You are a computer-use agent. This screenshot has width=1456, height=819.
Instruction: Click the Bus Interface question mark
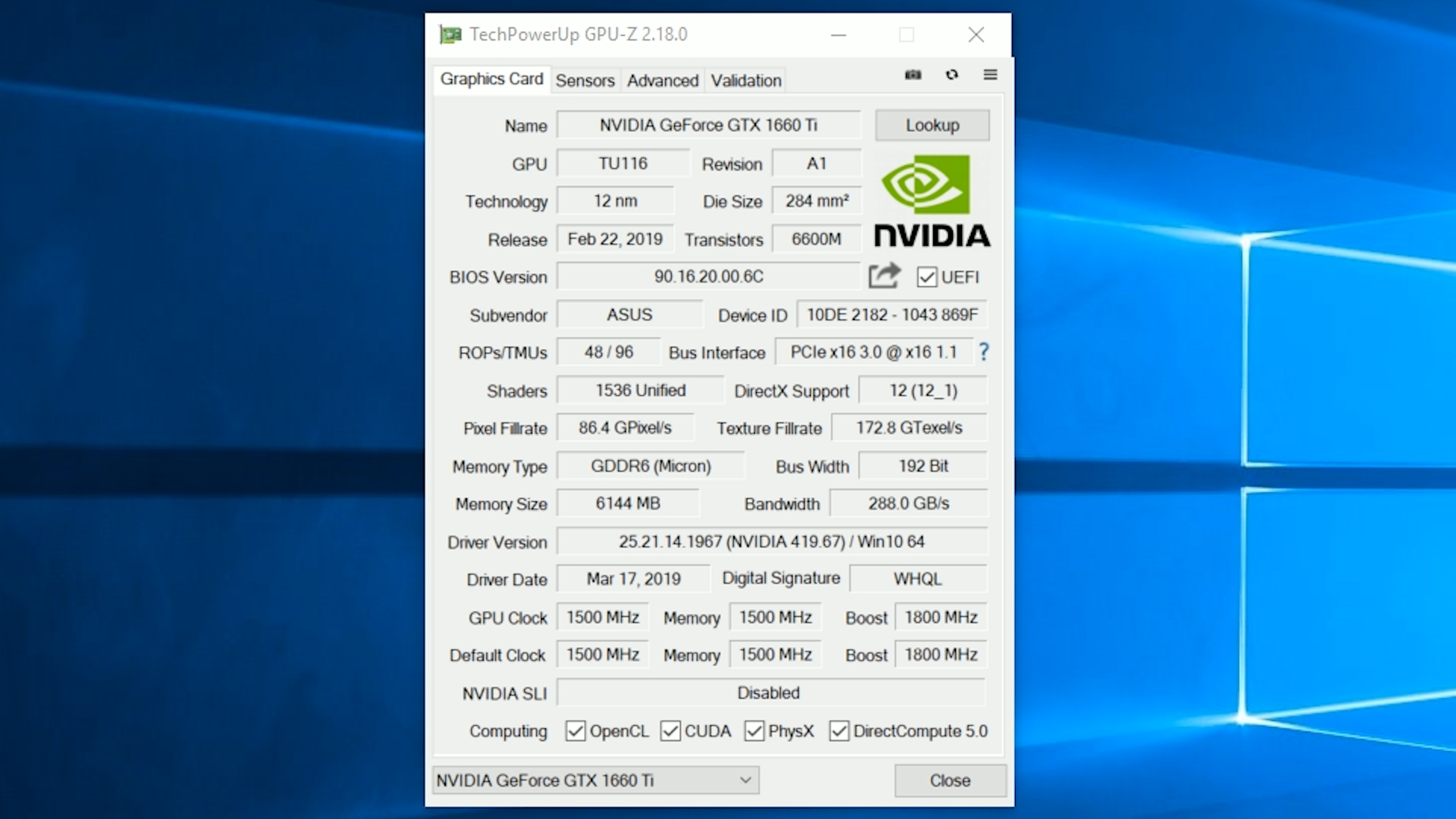(984, 352)
